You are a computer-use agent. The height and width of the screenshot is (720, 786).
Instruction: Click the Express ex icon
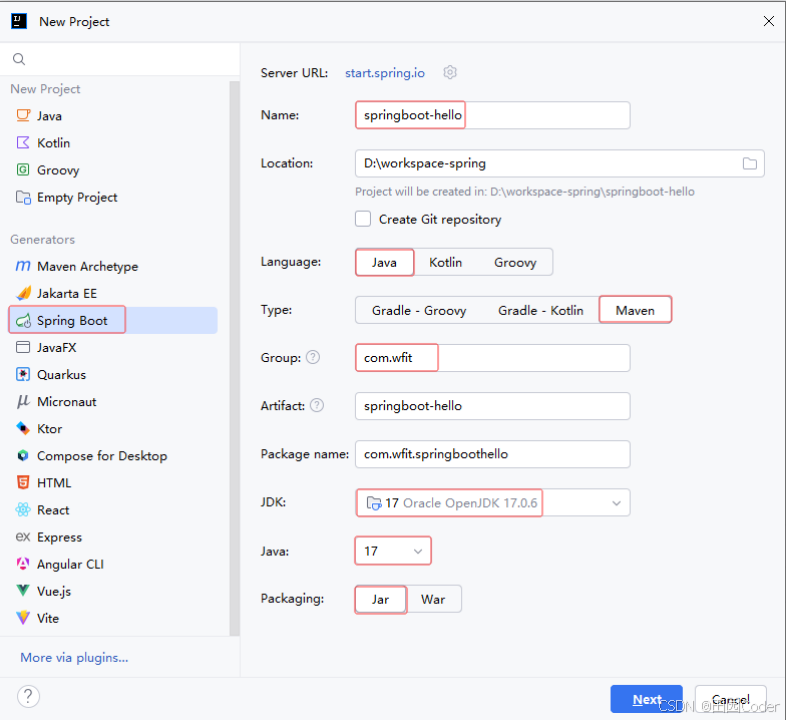pos(23,537)
